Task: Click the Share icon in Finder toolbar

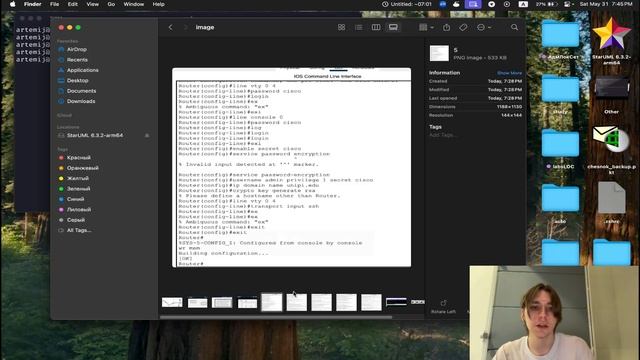Action: [x=447, y=27]
